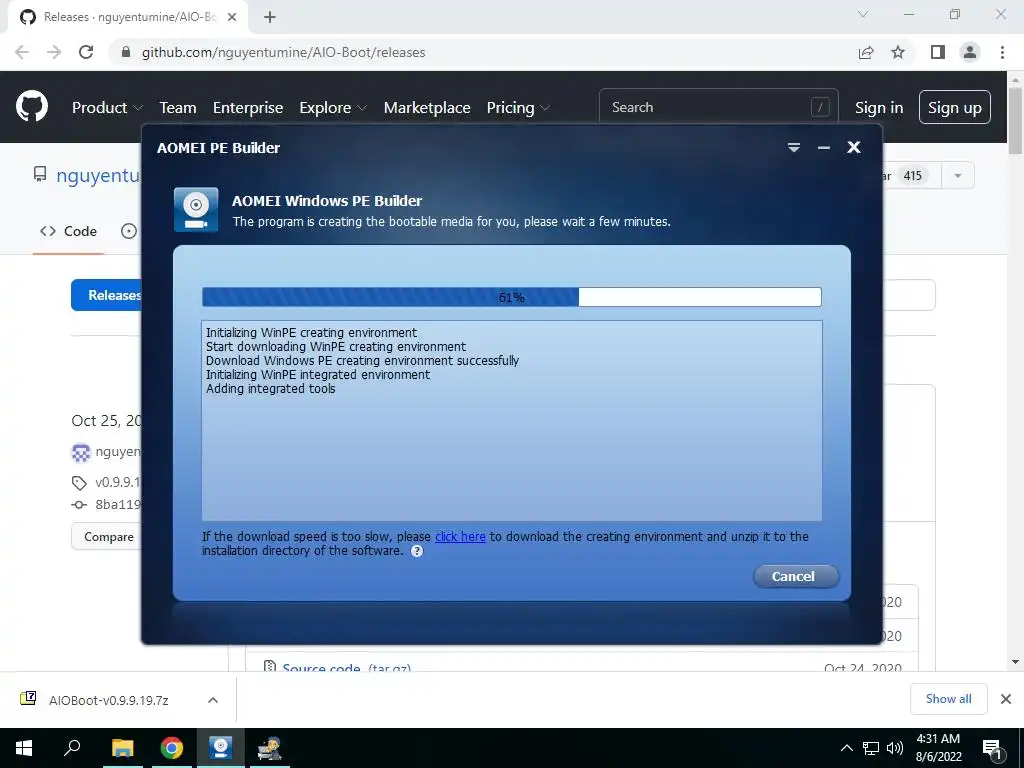Click the address bar URL

[x=283, y=52]
